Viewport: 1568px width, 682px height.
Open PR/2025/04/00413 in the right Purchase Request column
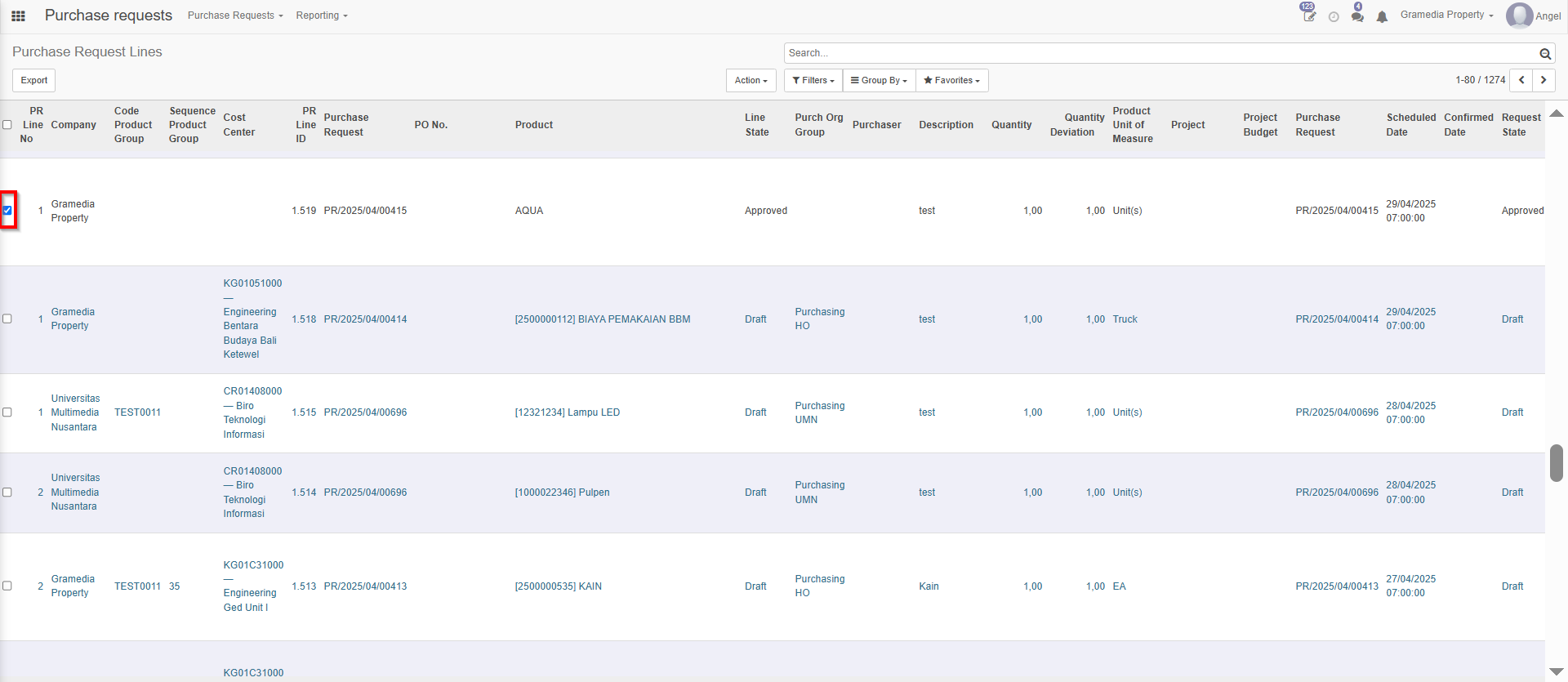tap(1336, 586)
